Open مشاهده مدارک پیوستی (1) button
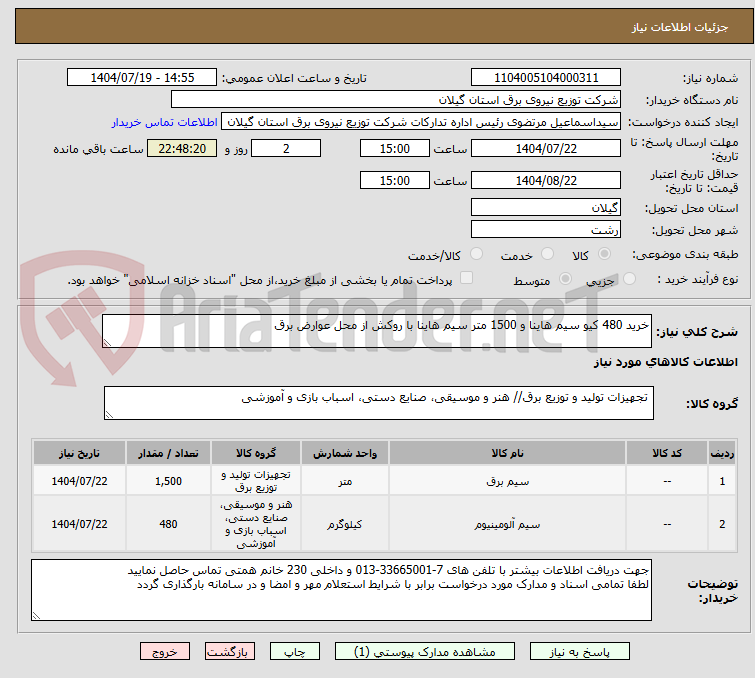Image resolution: width=755 pixels, height=678 pixels. click(x=425, y=652)
